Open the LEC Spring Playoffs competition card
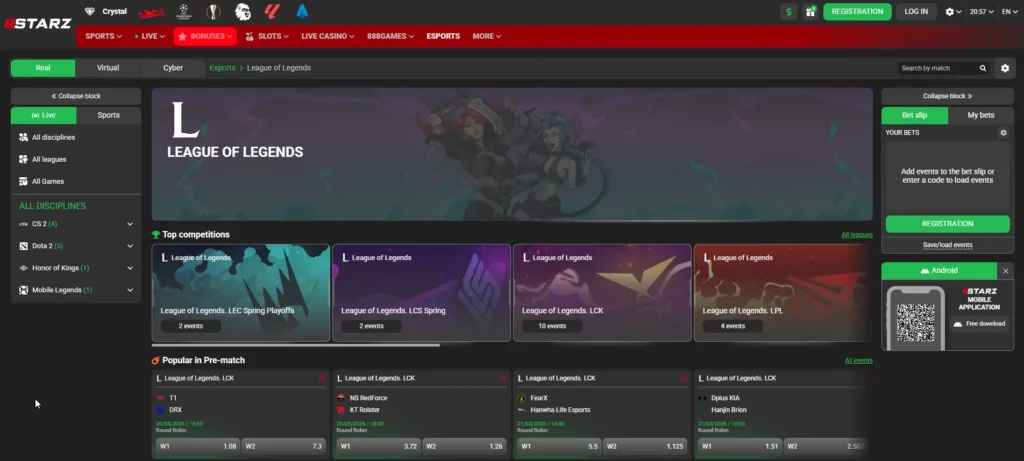Image resolution: width=1024 pixels, height=461 pixels. click(241, 293)
